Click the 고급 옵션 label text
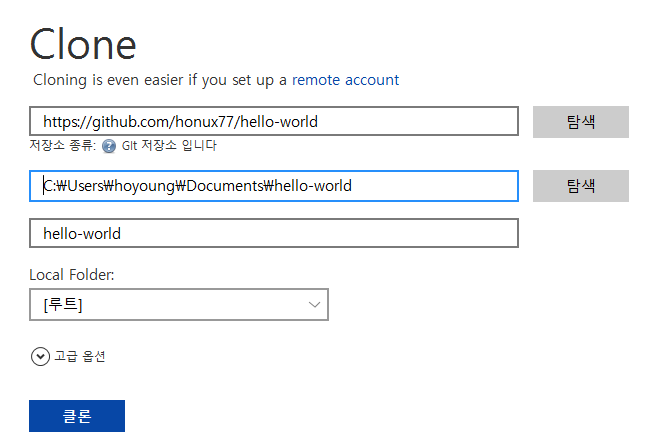Image resolution: width=650 pixels, height=444 pixels. coord(80,356)
